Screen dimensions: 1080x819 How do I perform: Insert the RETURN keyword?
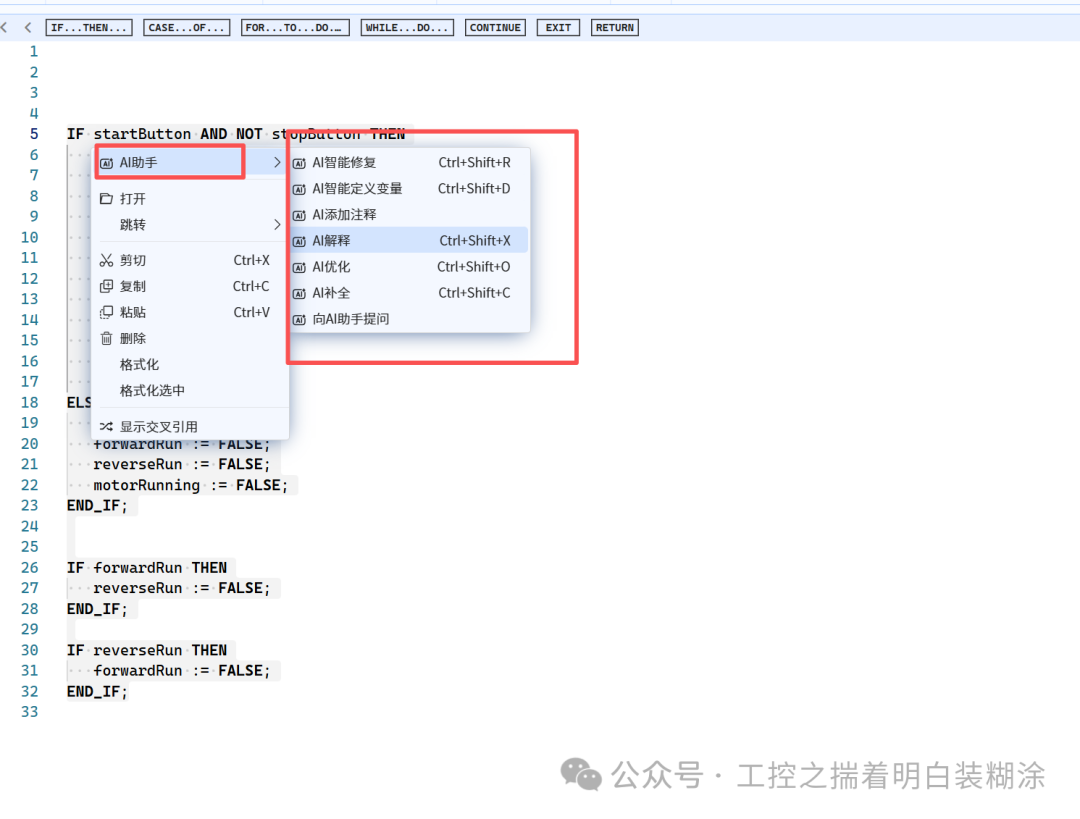614,28
